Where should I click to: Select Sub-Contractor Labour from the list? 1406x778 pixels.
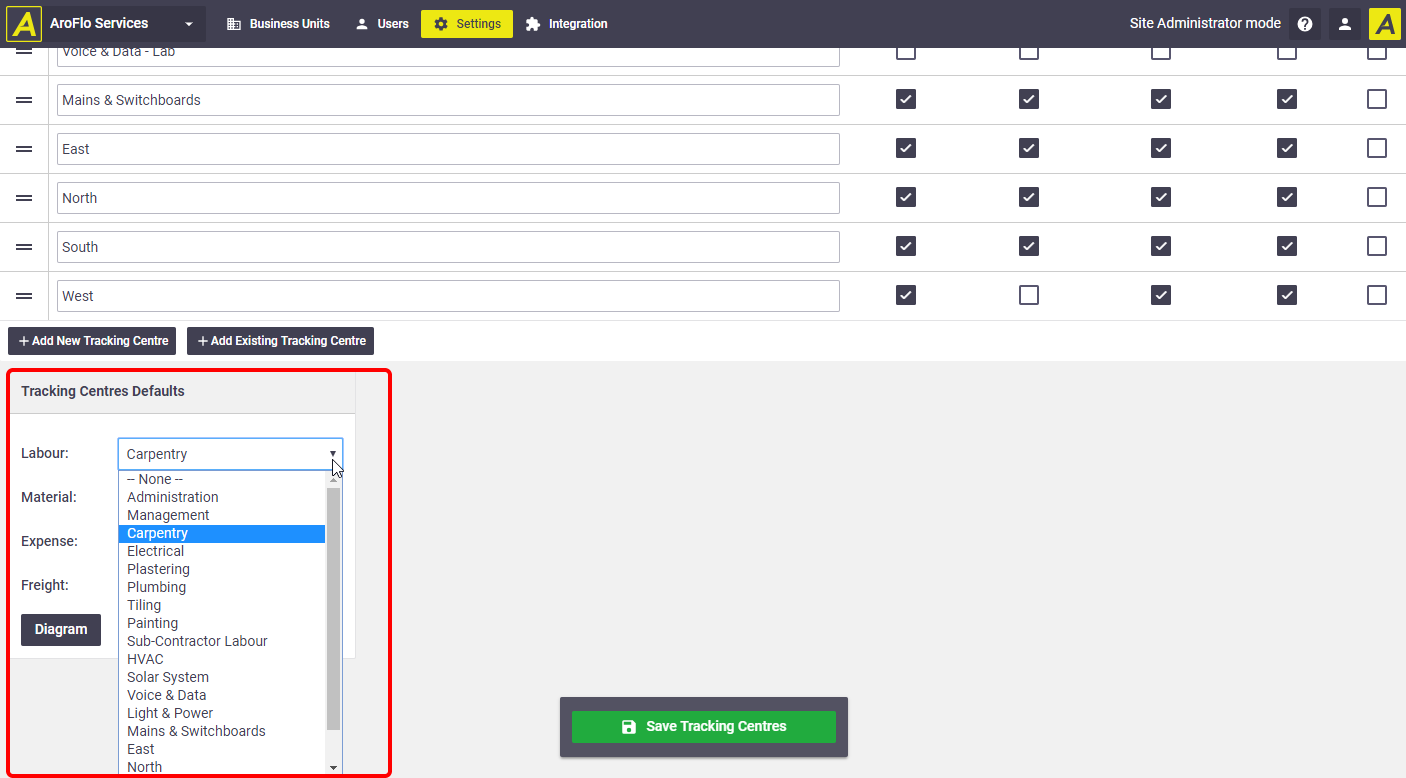(x=222, y=641)
